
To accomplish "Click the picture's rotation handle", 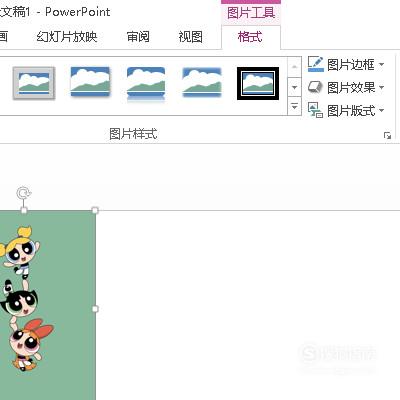I will pyautogui.click(x=24, y=193).
